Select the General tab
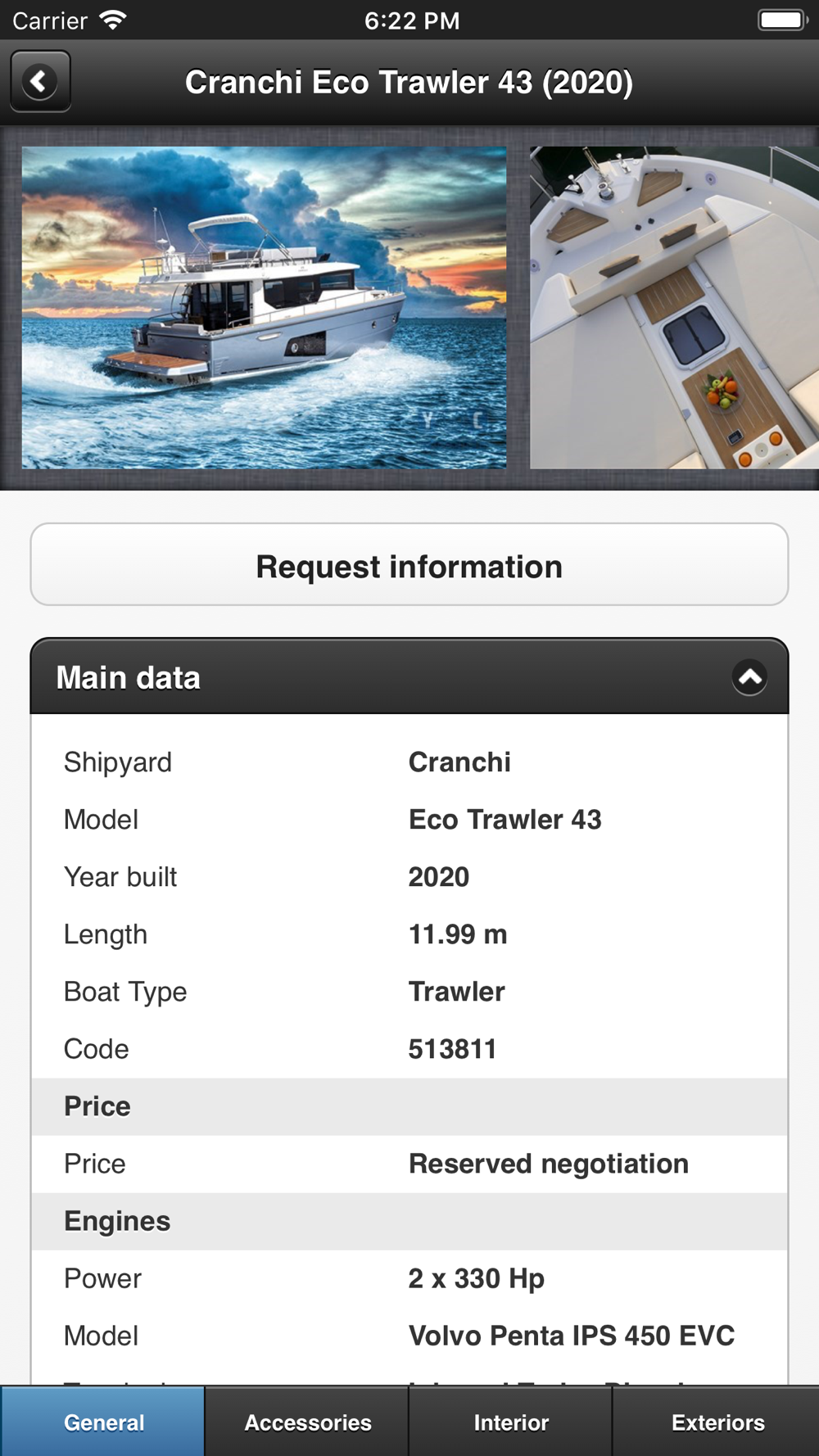The width and height of the screenshot is (819, 1456). [103, 1422]
